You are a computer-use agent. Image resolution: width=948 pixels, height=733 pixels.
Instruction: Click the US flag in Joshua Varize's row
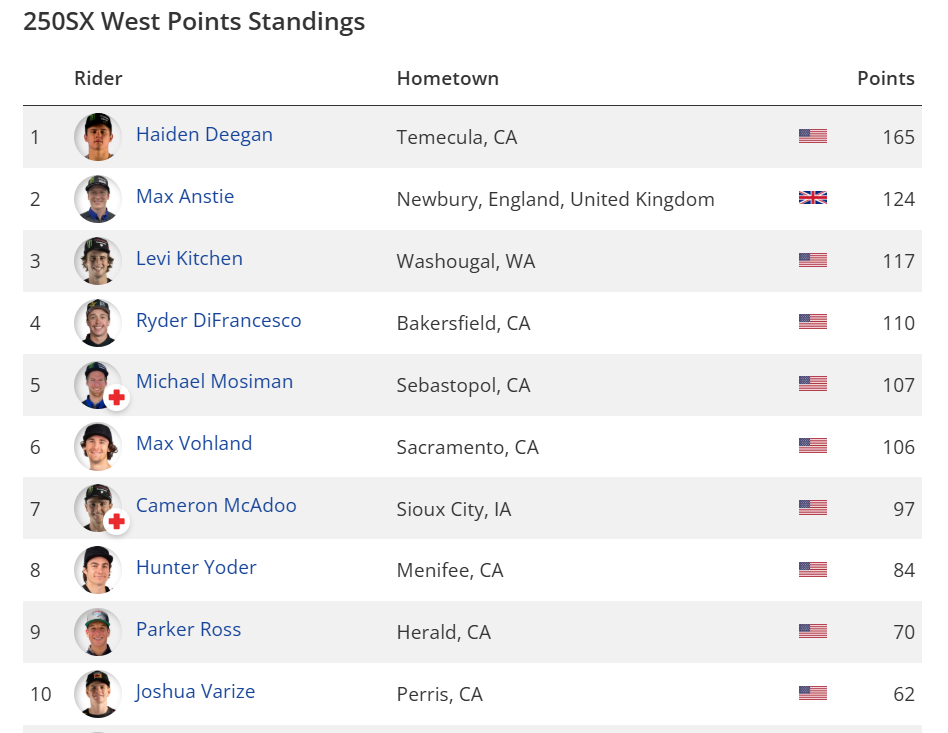[x=812, y=693]
